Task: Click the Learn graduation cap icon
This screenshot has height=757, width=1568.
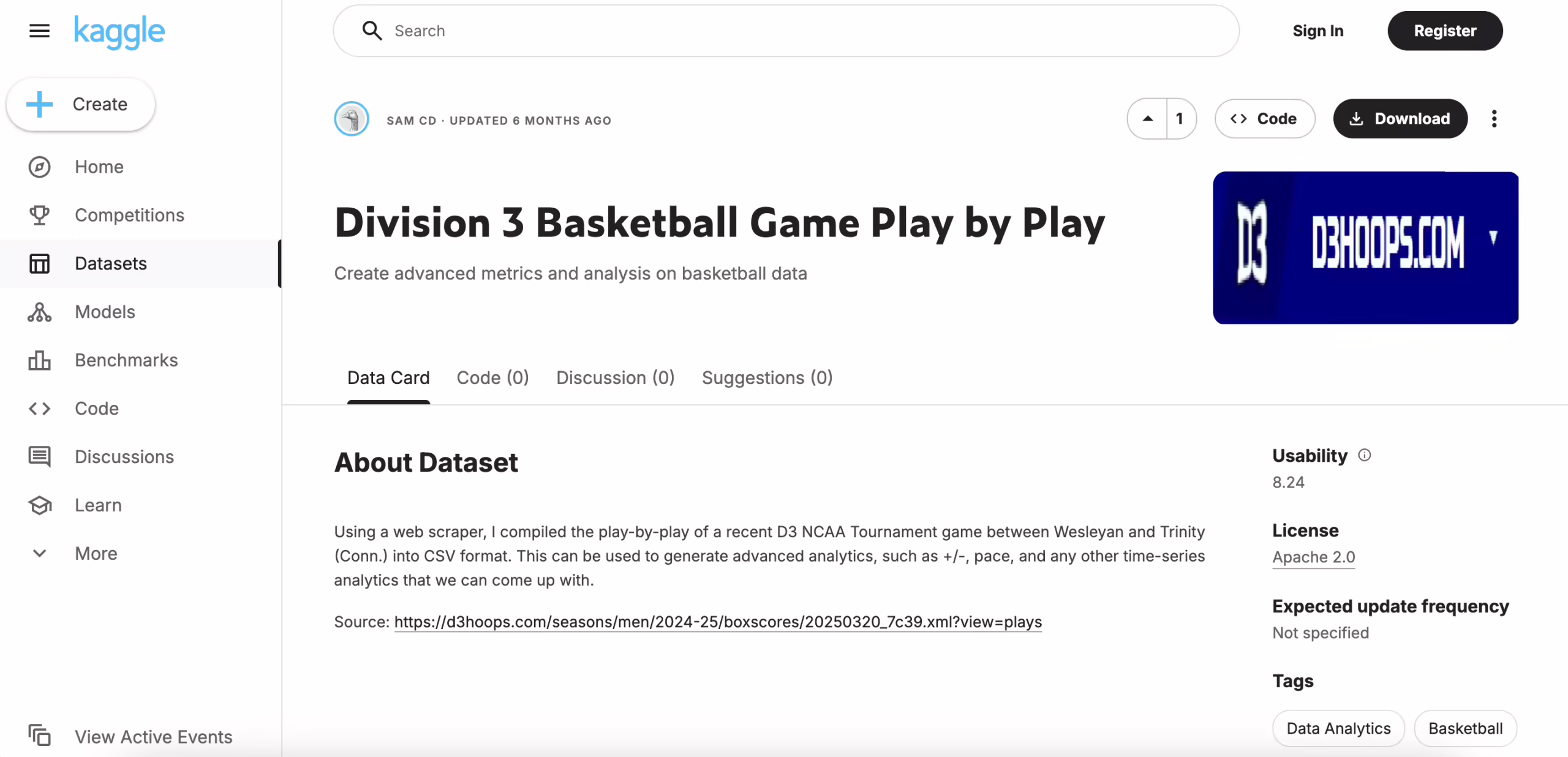Action: pyautogui.click(x=39, y=505)
